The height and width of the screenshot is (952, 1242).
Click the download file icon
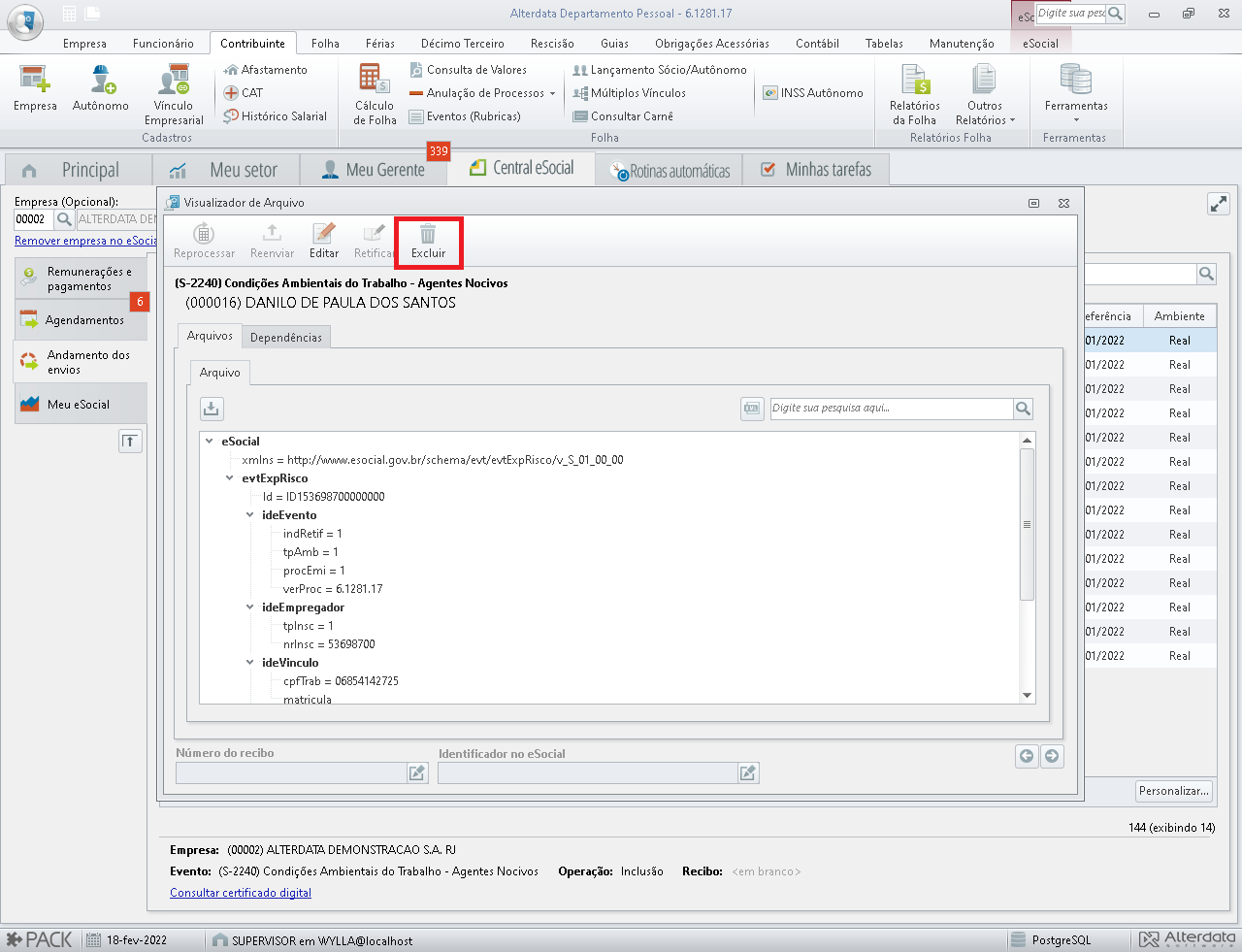212,409
